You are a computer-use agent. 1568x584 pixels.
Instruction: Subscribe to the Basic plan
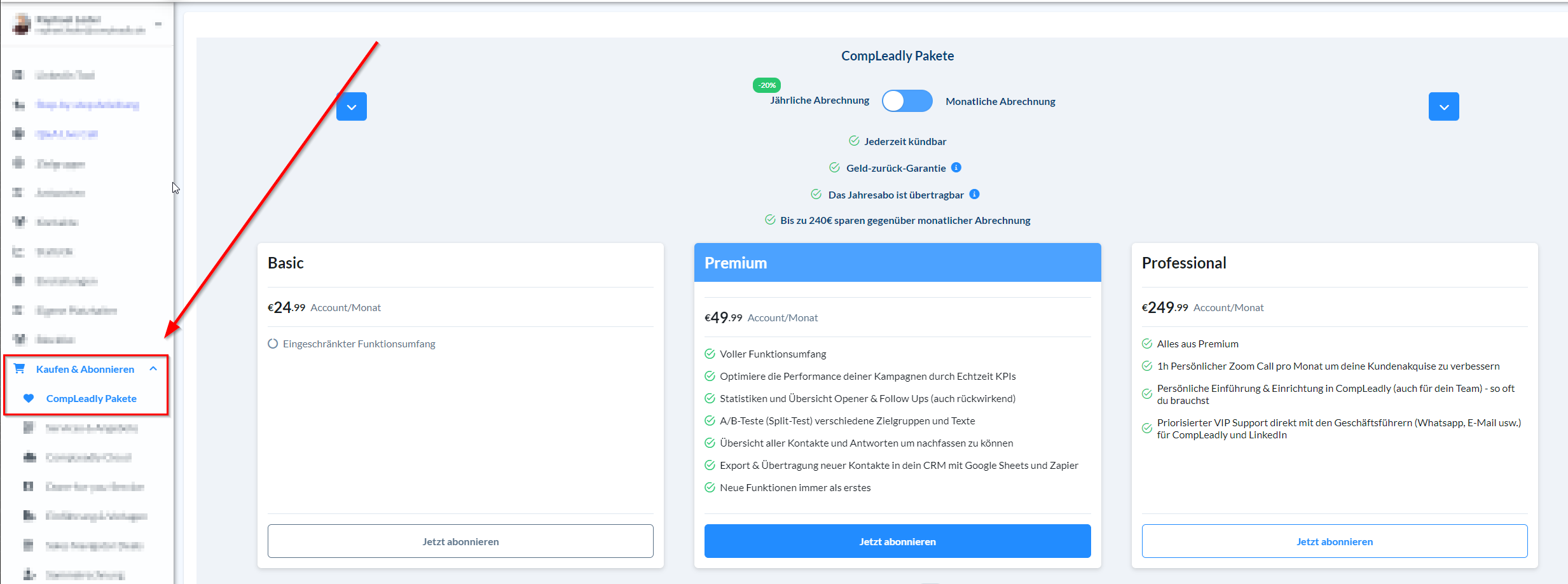[x=460, y=541]
